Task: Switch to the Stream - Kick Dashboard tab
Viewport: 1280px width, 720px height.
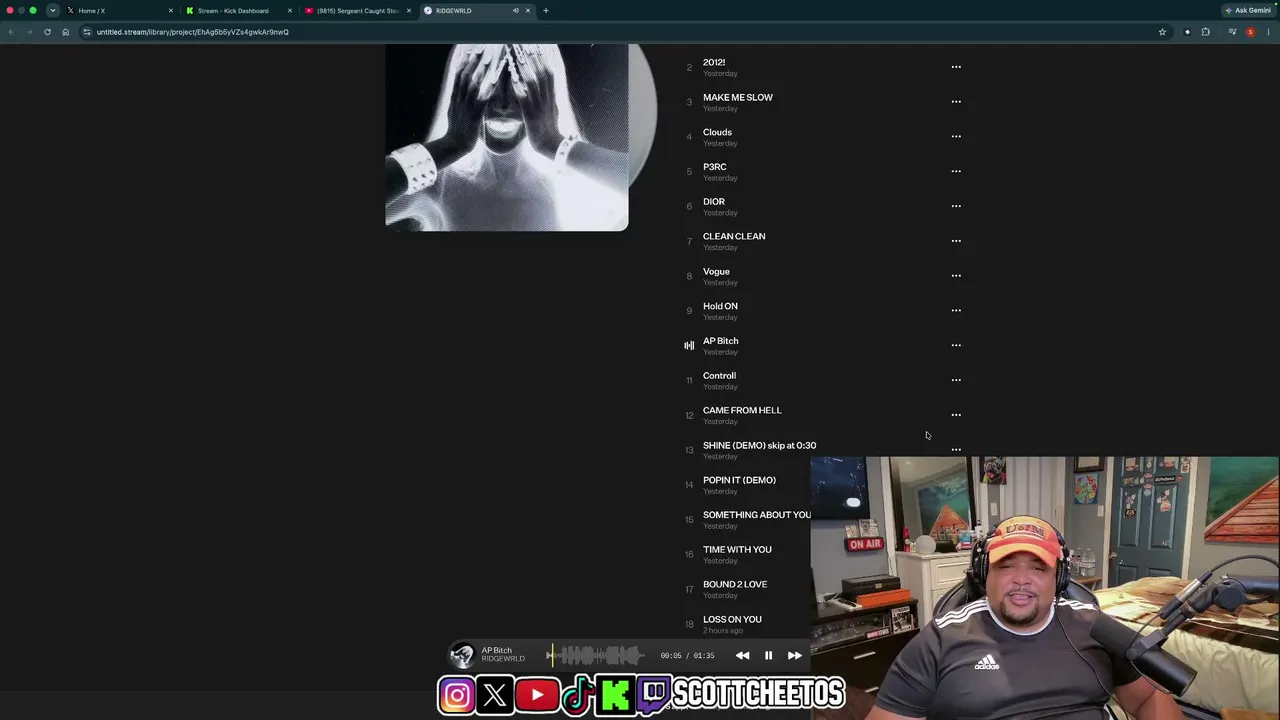Action: [238, 11]
